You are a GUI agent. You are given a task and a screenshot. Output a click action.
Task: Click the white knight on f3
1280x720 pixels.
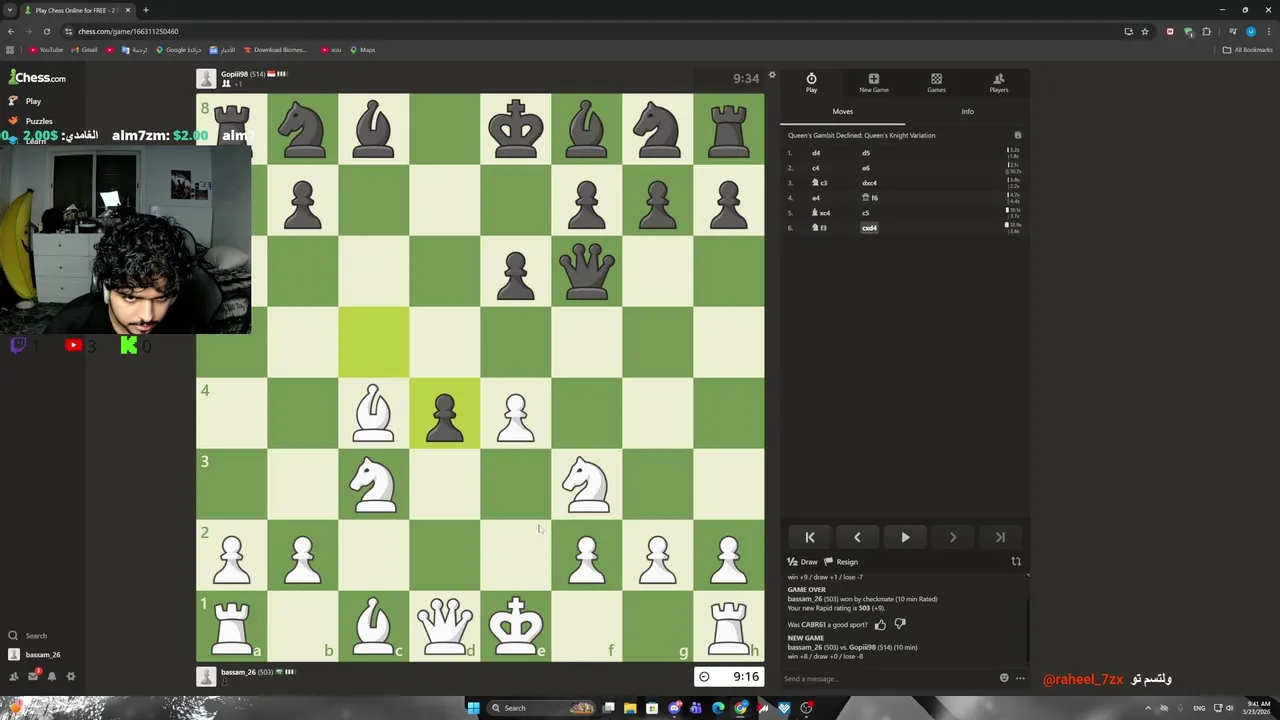(x=586, y=484)
